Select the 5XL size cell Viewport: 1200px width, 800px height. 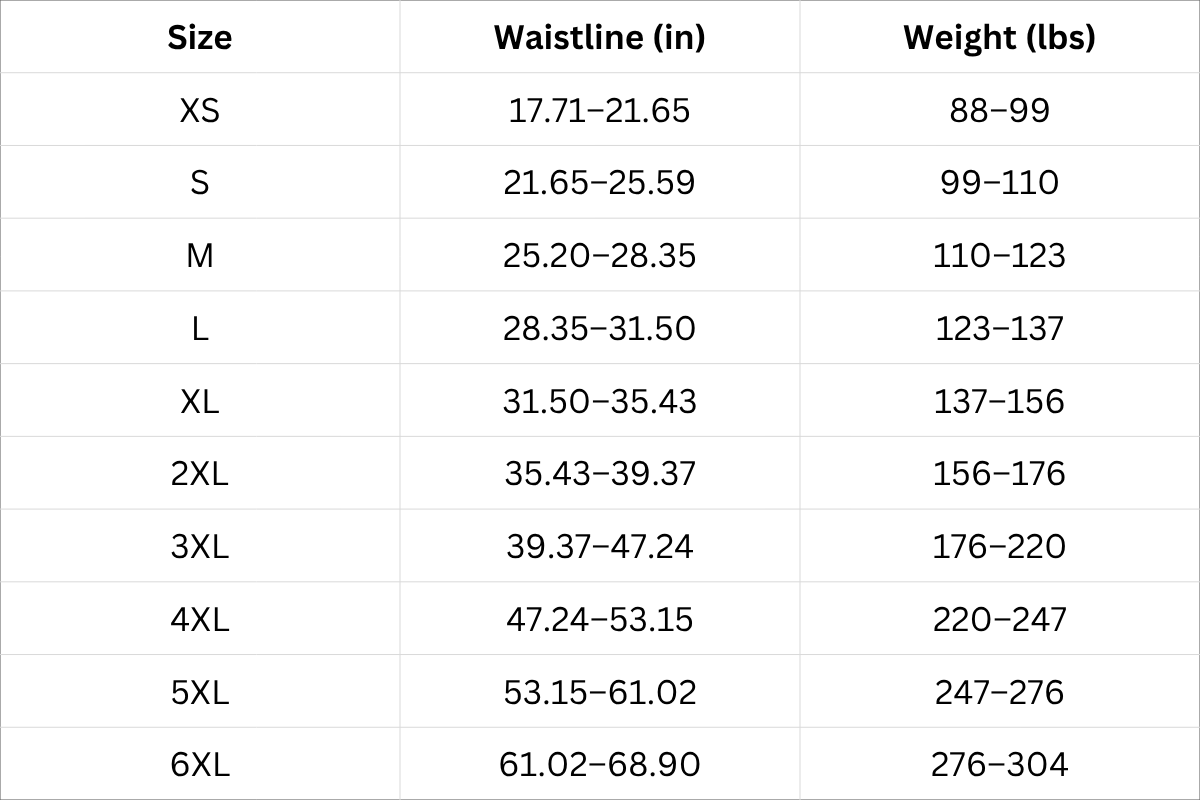click(200, 693)
